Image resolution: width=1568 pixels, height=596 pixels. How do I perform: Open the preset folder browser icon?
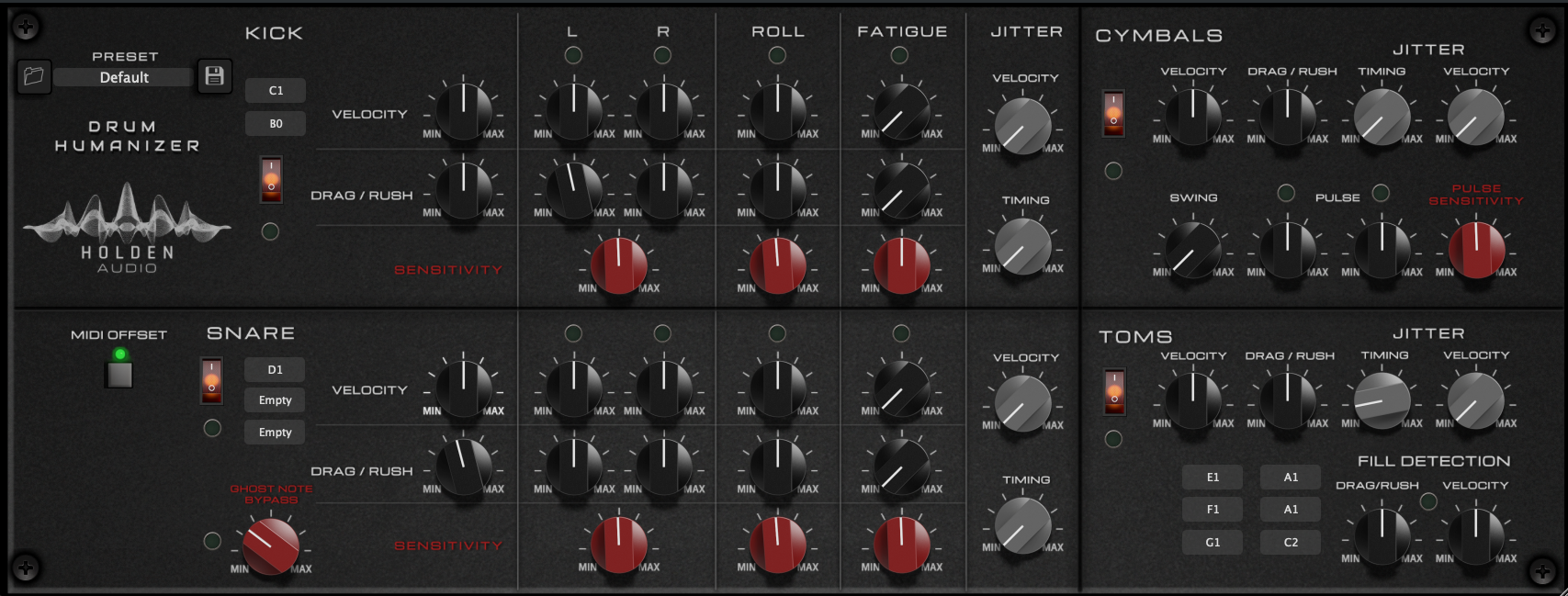point(34,76)
